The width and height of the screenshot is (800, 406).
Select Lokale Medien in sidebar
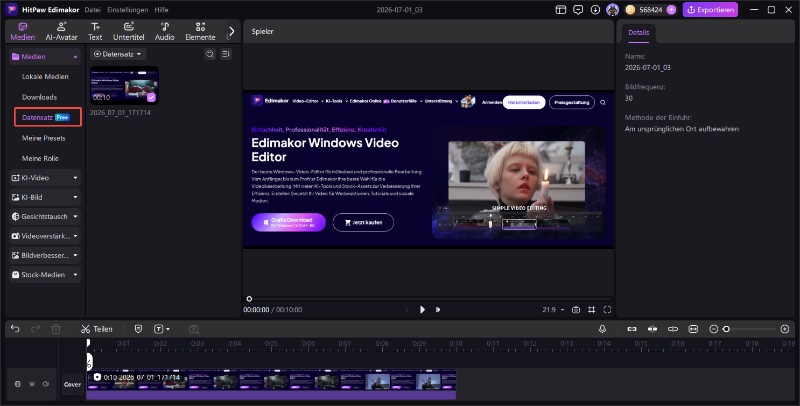[45, 77]
